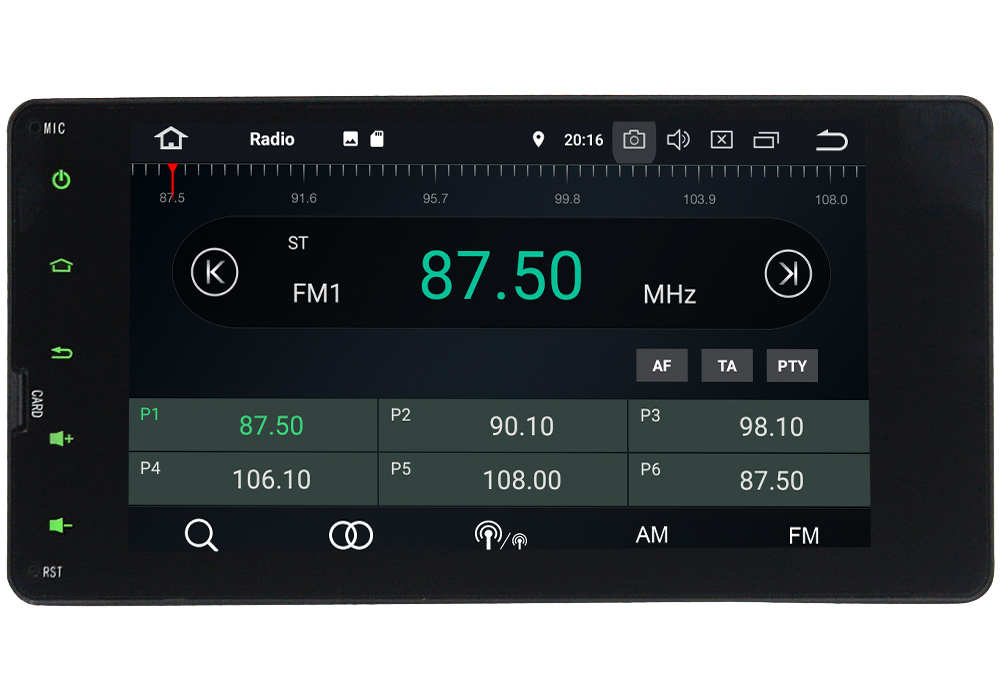Toggle AF alternative frequency button
Screen dimensions: 1000x700
pyautogui.click(x=662, y=366)
